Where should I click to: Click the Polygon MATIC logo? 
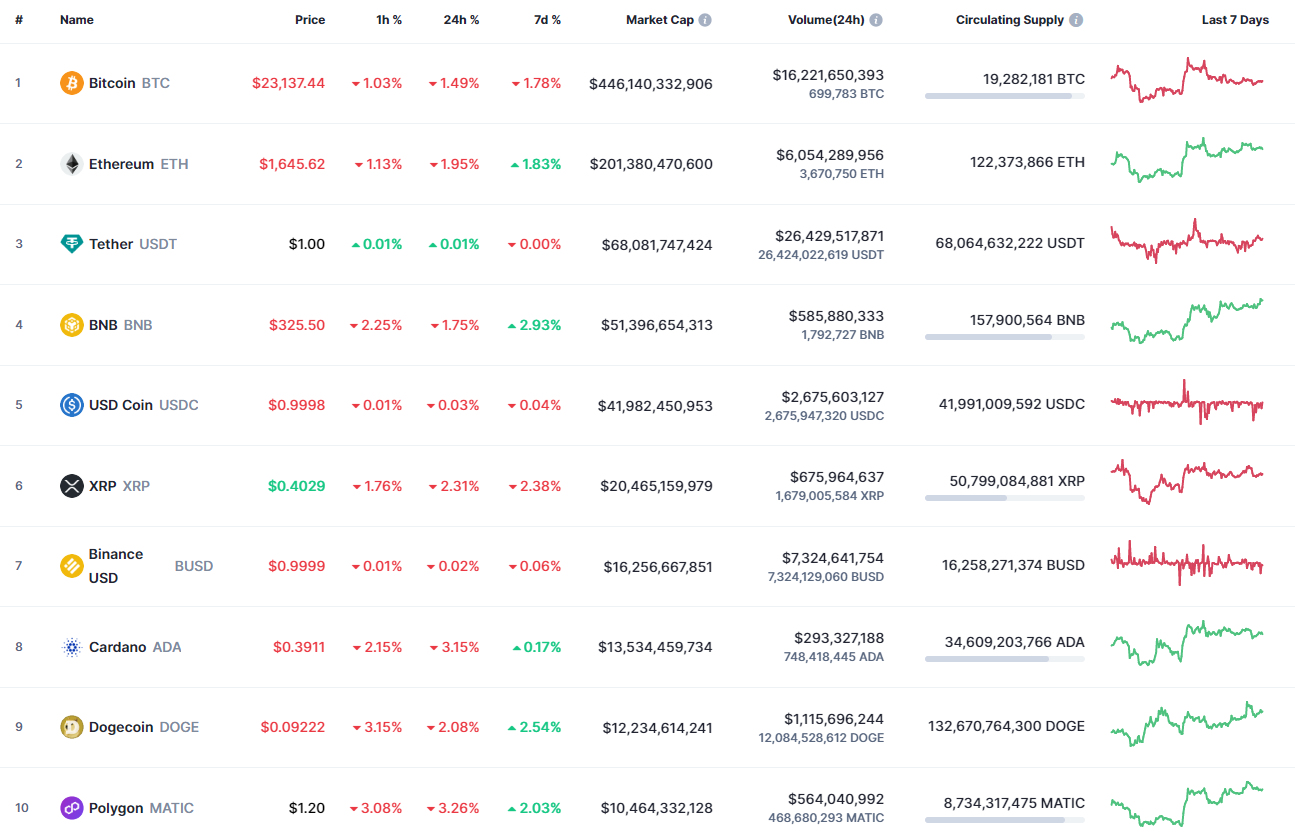(x=71, y=808)
